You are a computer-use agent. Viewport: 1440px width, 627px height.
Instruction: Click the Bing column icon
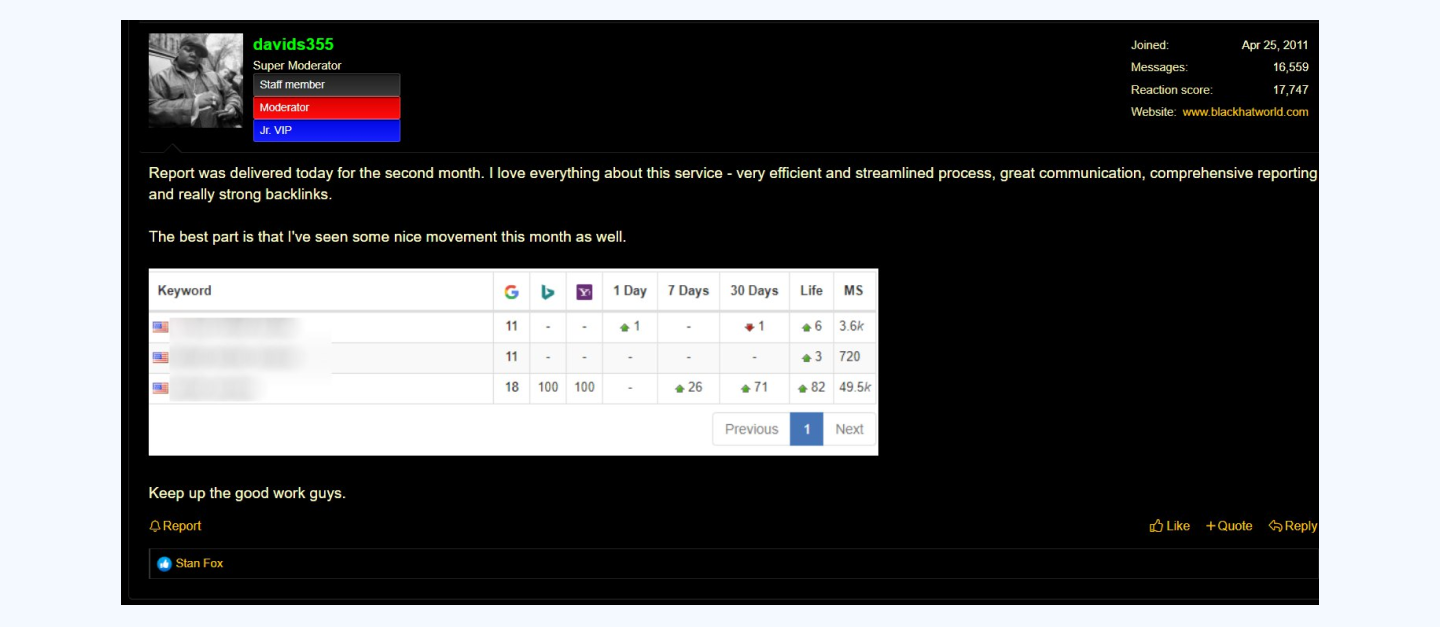(x=548, y=291)
